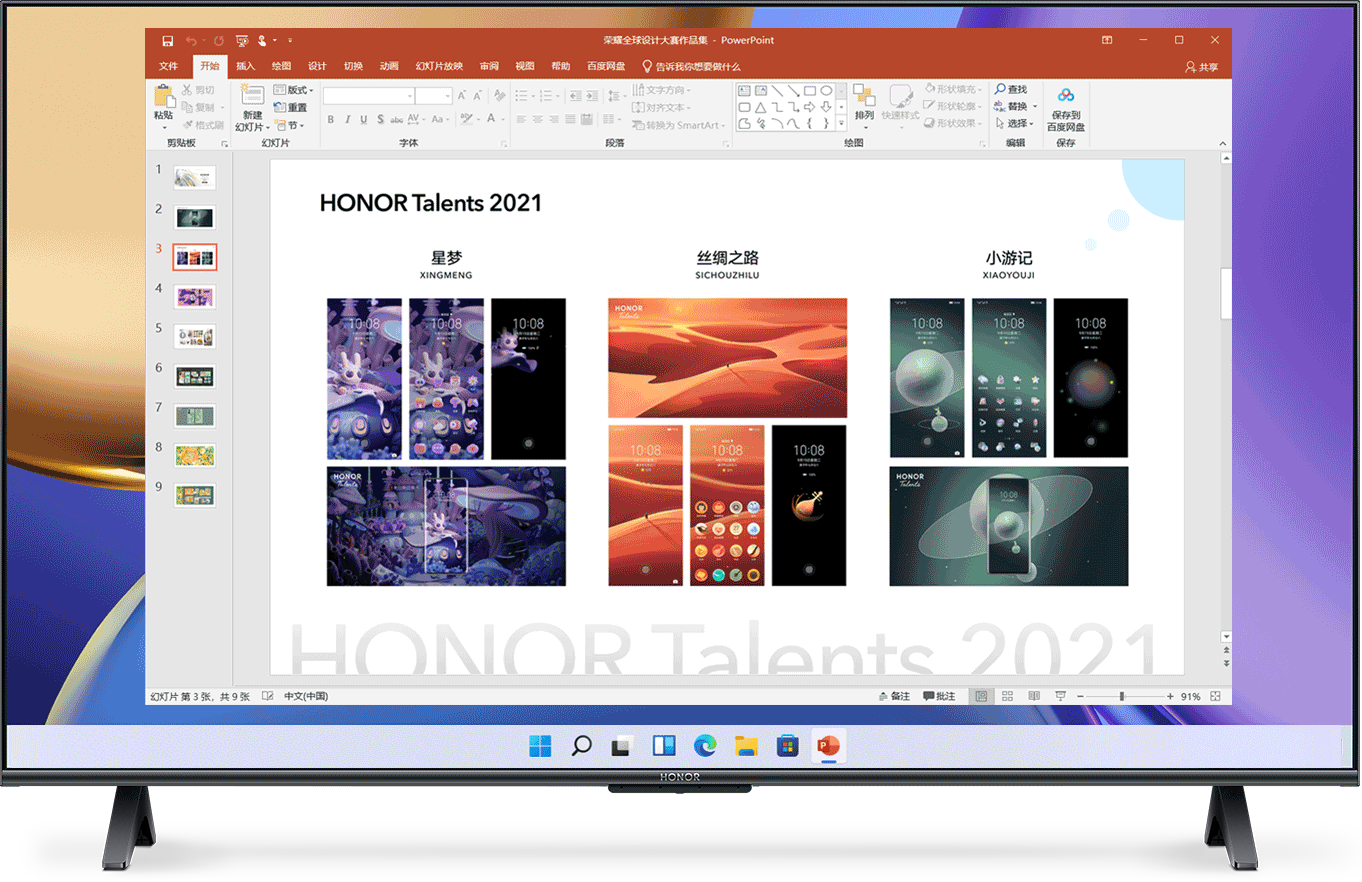Toggle Bold formatting button
The height and width of the screenshot is (882, 1362).
coord(330,119)
